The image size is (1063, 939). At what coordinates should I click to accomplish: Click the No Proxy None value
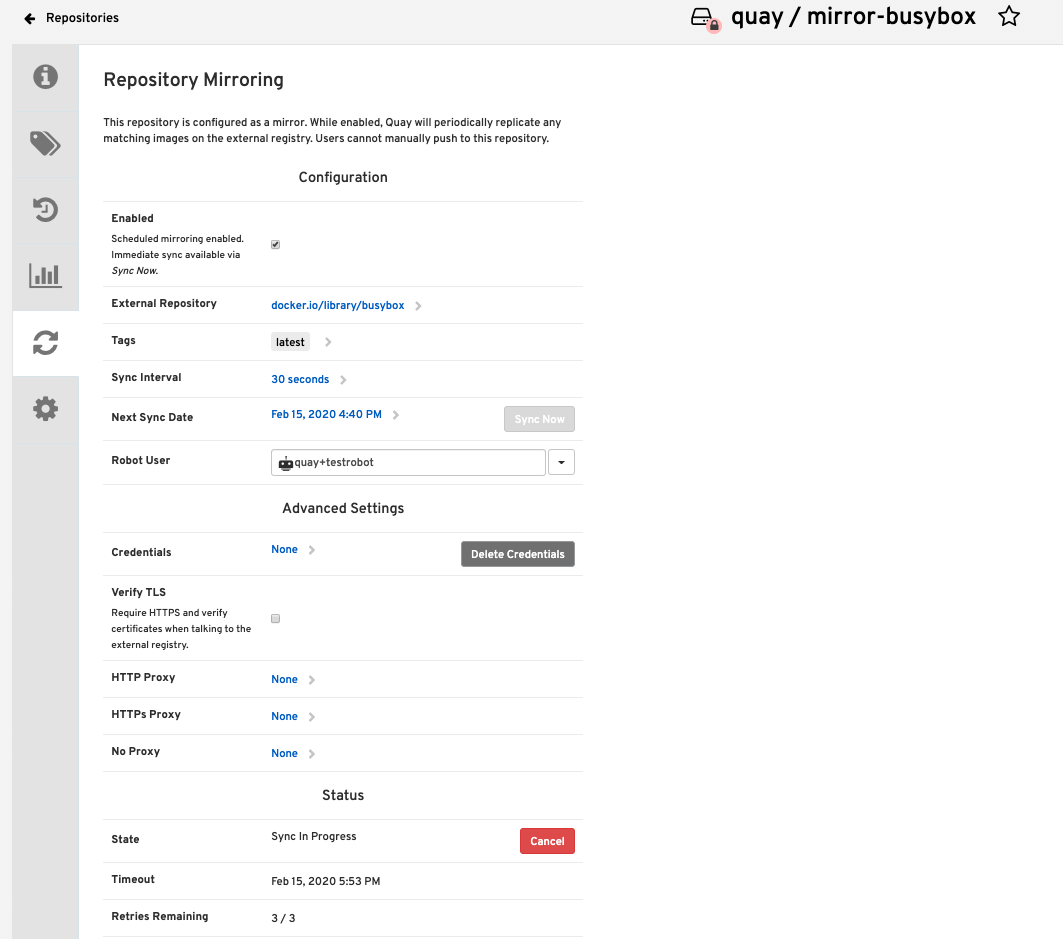(284, 753)
